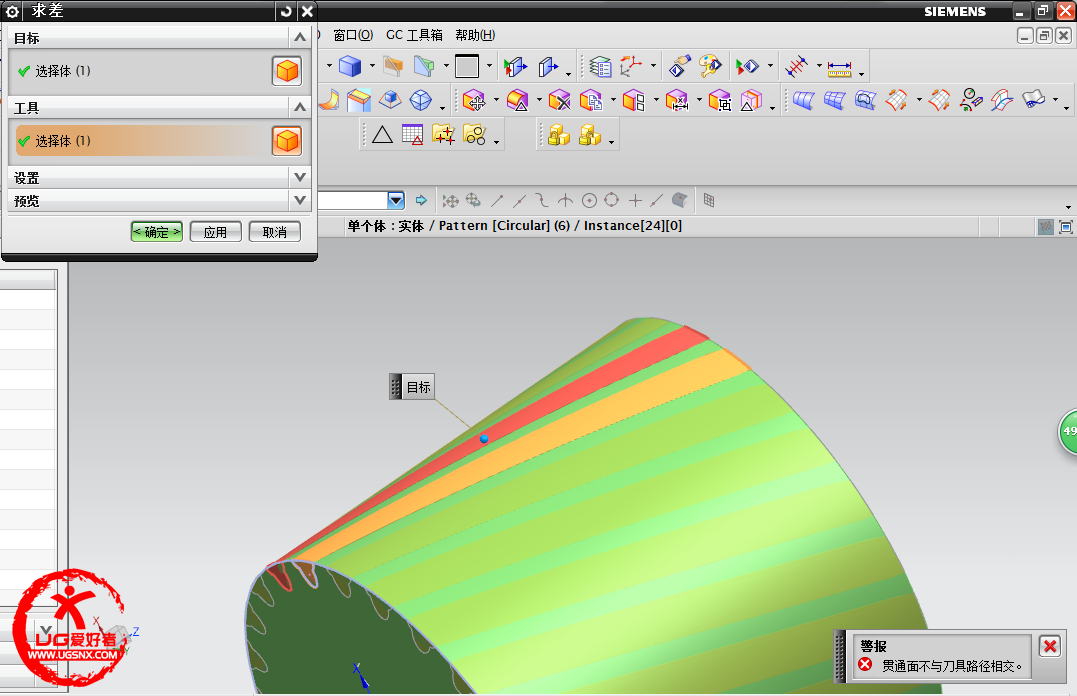Toggle the quadrant point snap
Image resolution: width=1077 pixels, height=696 pixels.
pos(612,201)
